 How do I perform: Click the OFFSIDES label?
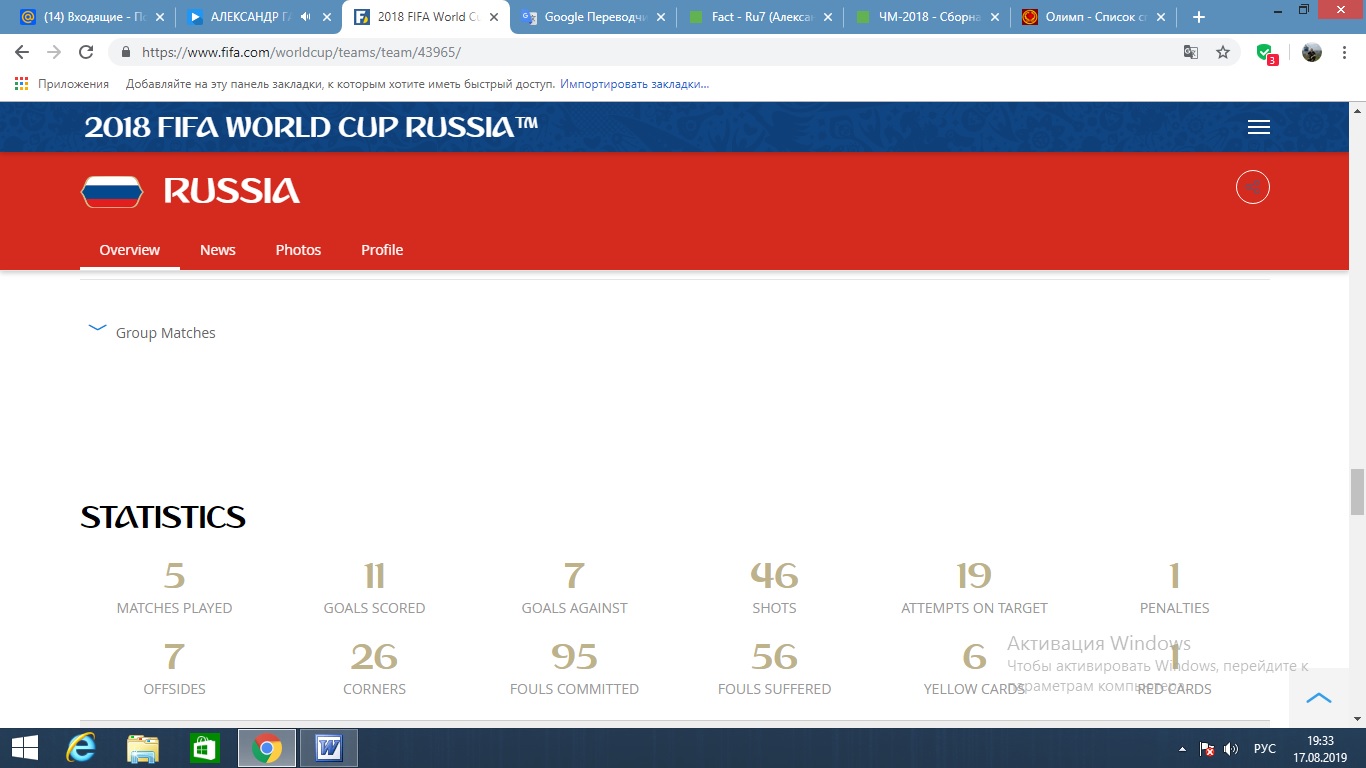[x=174, y=689]
